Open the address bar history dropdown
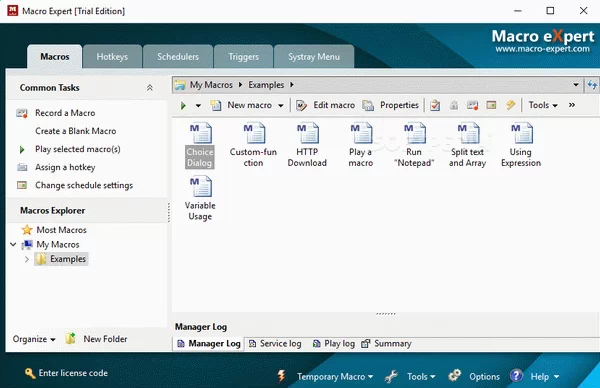The height and width of the screenshot is (388, 600). 576,85
